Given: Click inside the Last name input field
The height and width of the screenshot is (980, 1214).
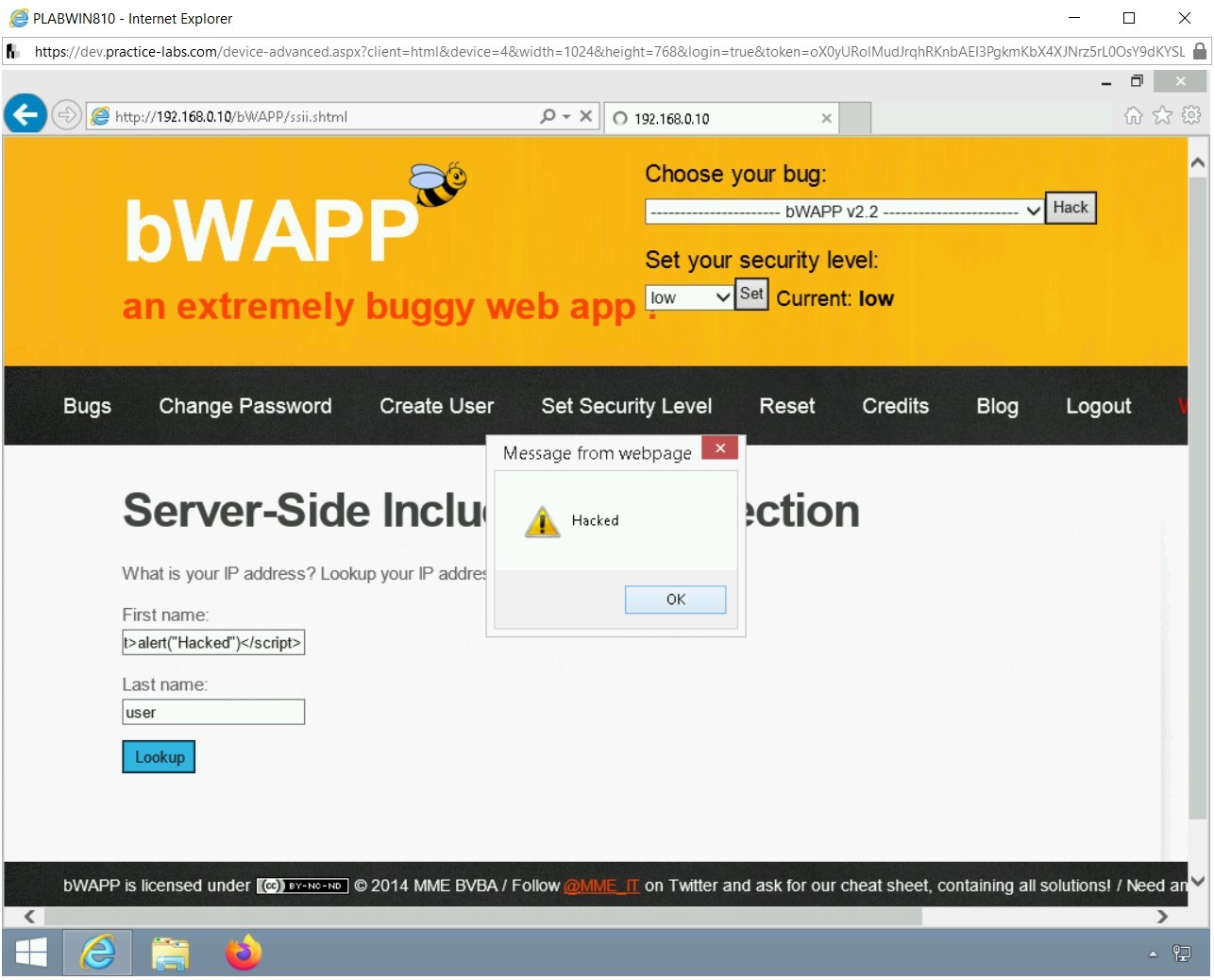Looking at the screenshot, I should [x=212, y=712].
